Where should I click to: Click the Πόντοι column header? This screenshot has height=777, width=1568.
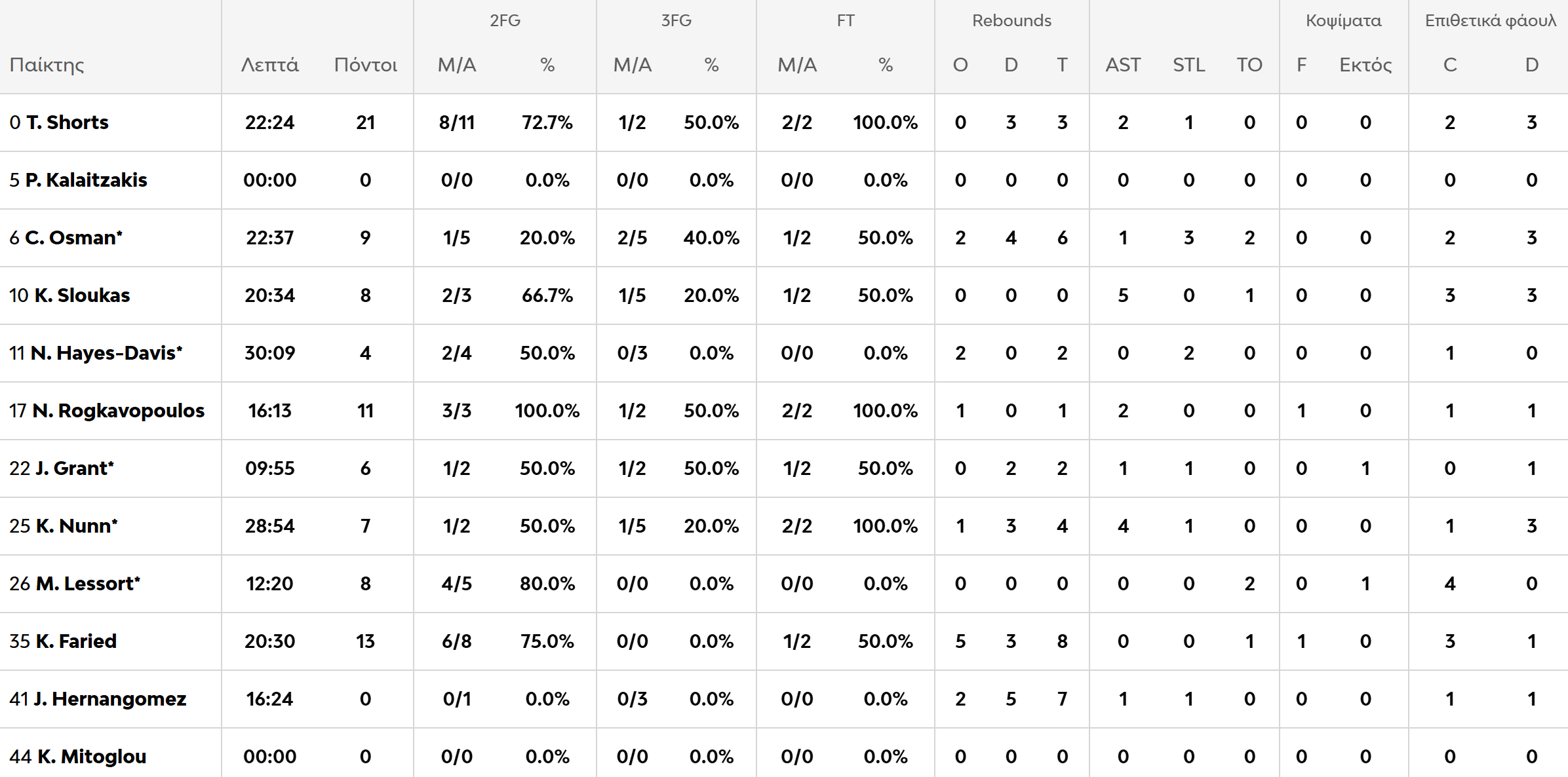[x=365, y=65]
